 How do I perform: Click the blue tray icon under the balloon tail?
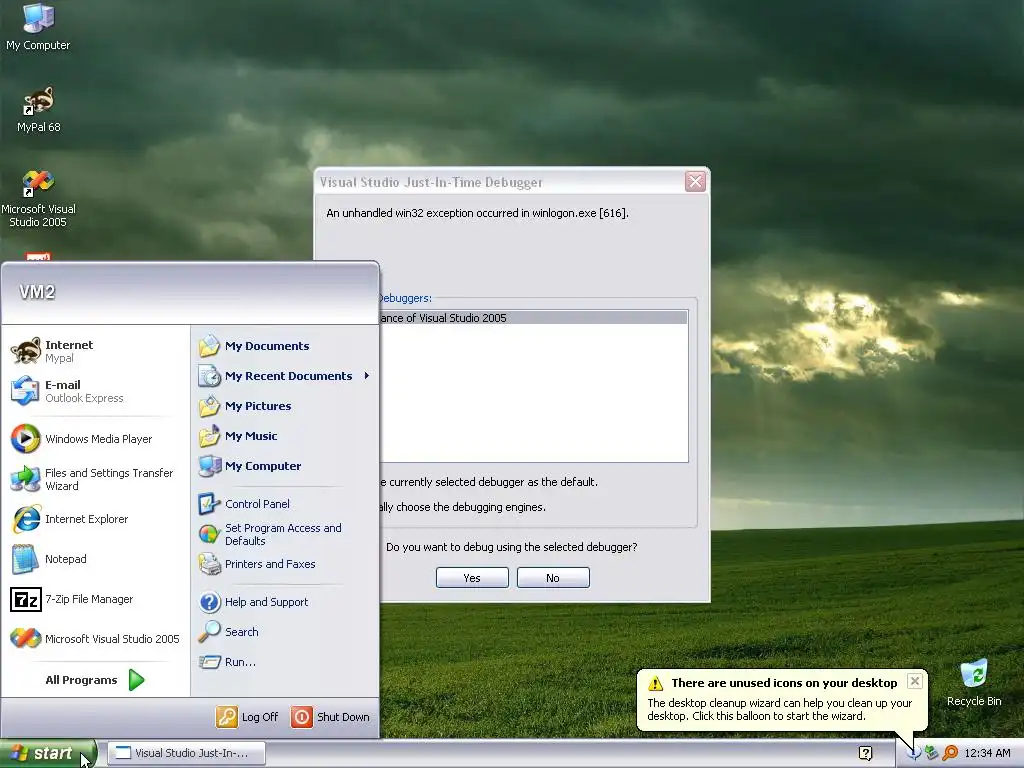click(x=914, y=754)
